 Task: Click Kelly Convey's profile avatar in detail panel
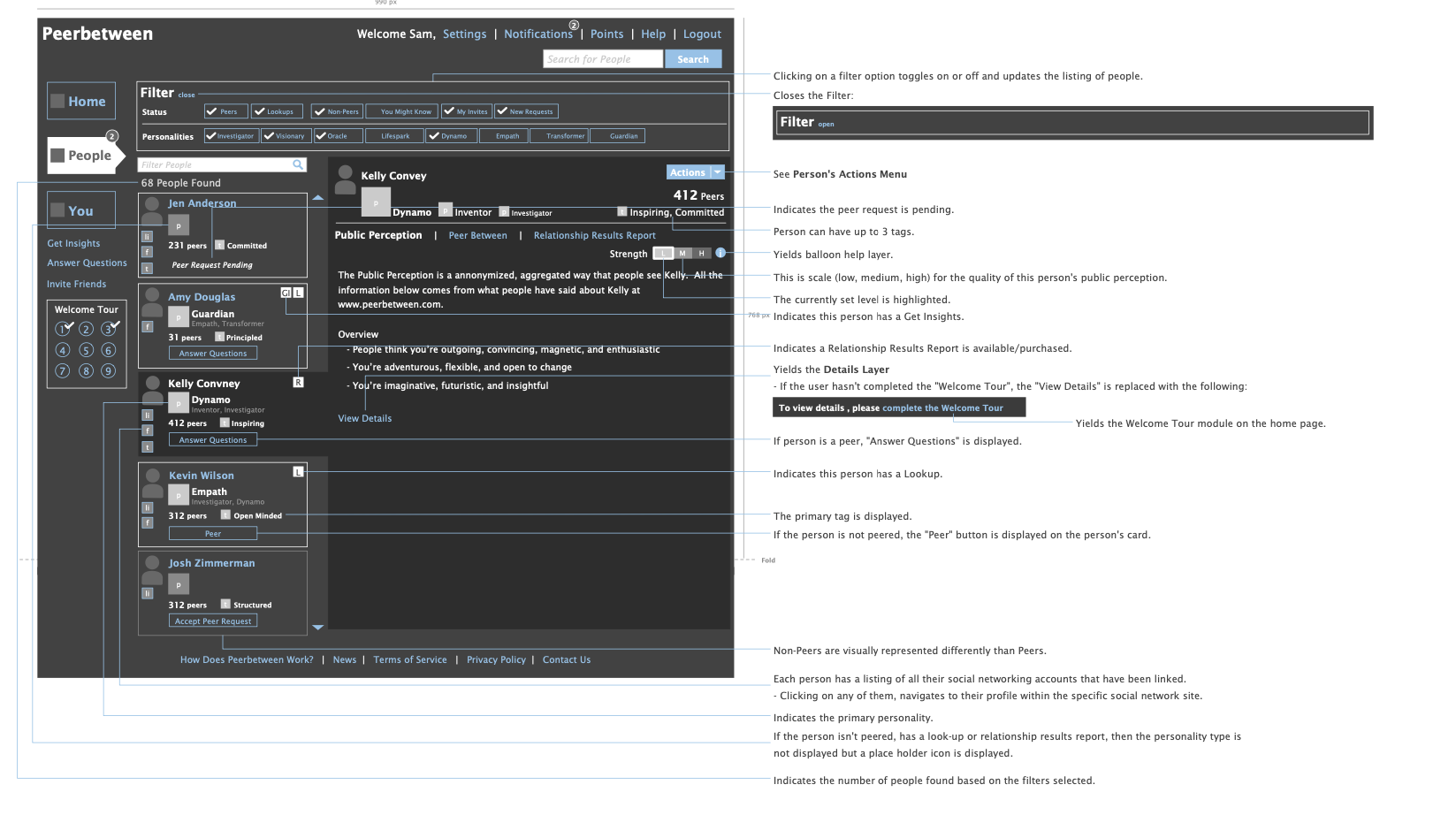click(346, 179)
